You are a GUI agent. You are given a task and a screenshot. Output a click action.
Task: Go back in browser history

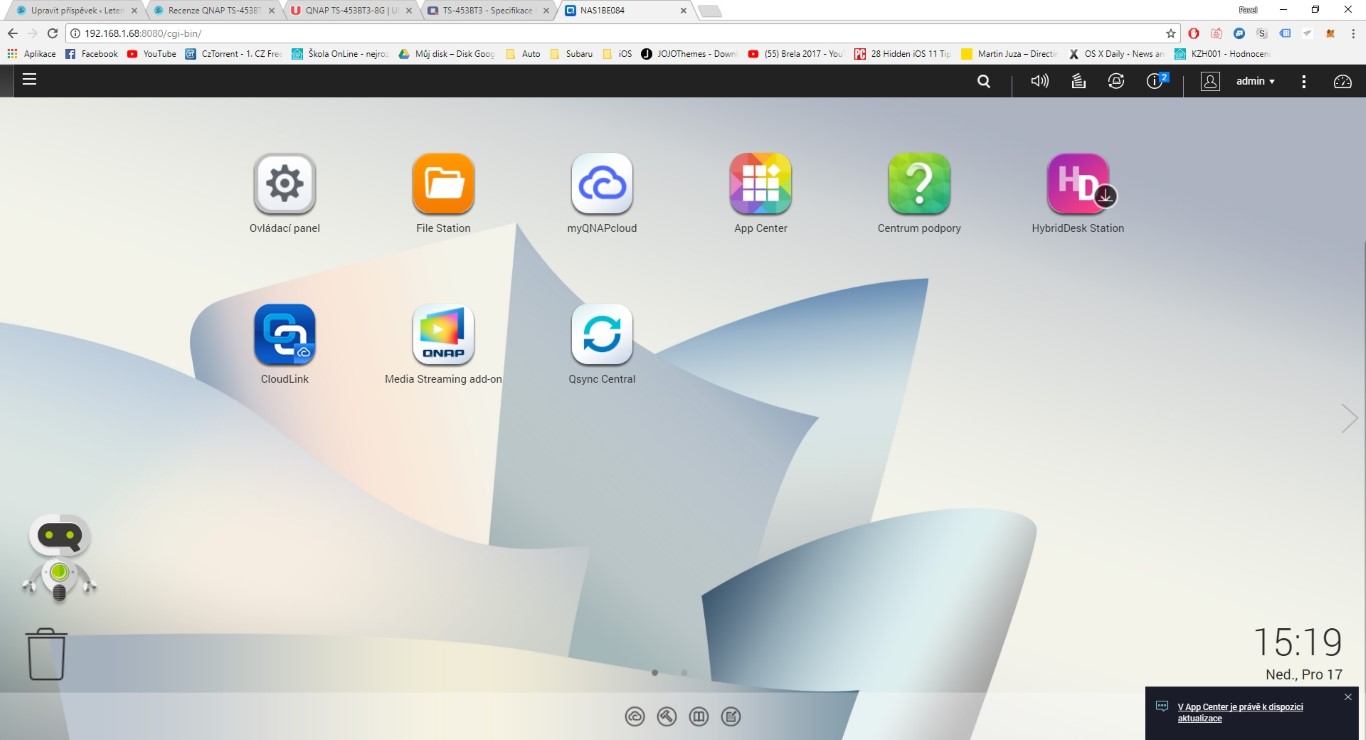coord(13,33)
